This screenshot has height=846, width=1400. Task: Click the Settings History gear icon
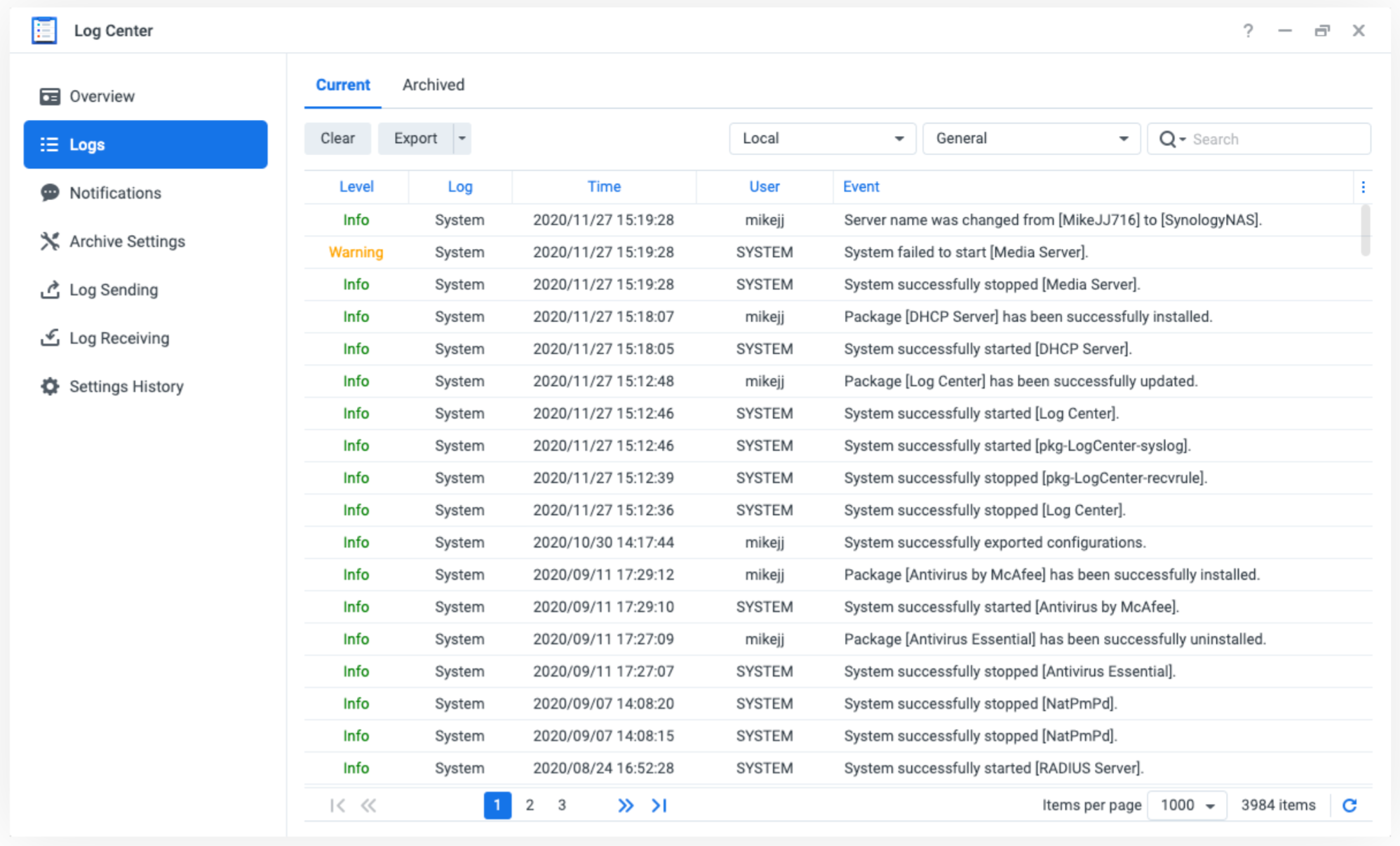50,387
